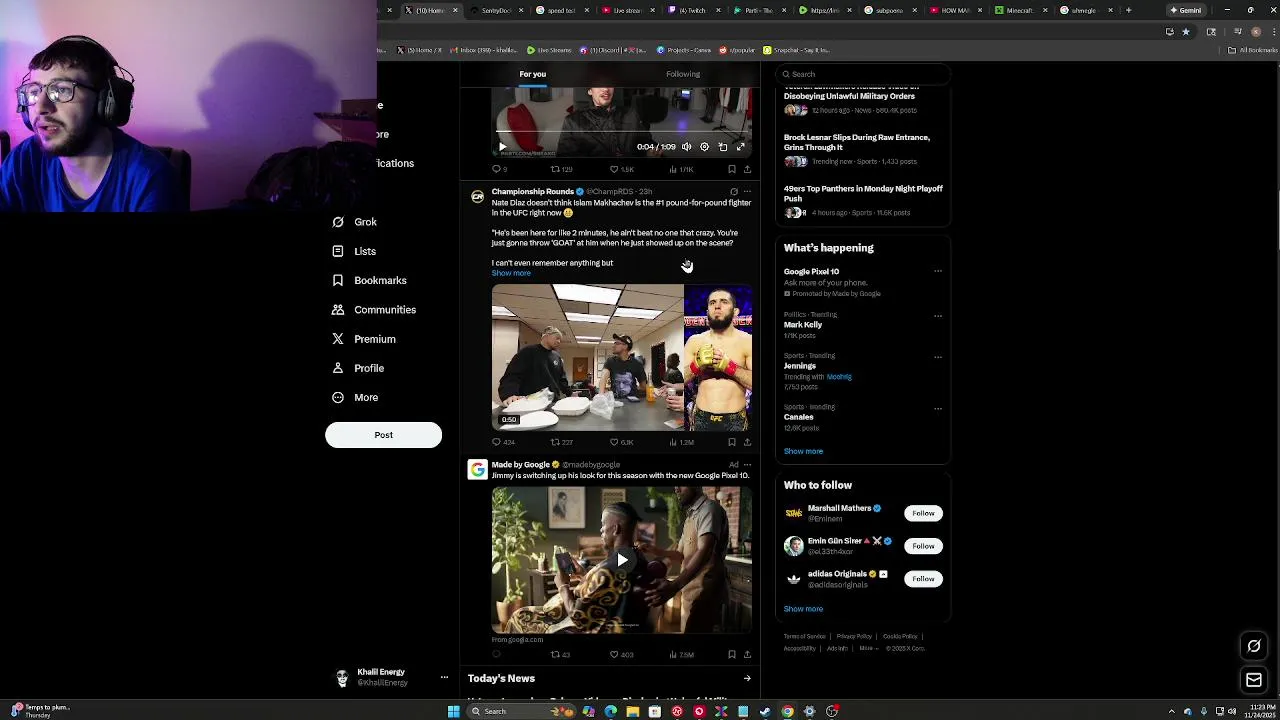This screenshot has width=1280, height=720.
Task: Share the Championship Rounds post
Action: click(747, 442)
